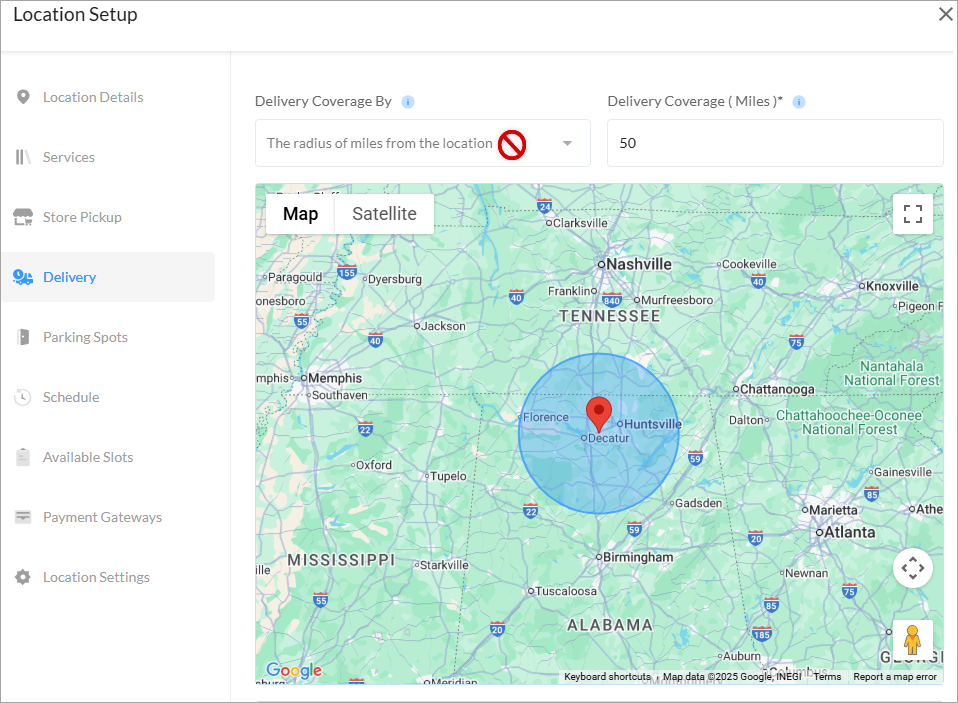The image size is (958, 703).
Task: Click the Delivery Coverage Miles input field
Action: pos(775,143)
